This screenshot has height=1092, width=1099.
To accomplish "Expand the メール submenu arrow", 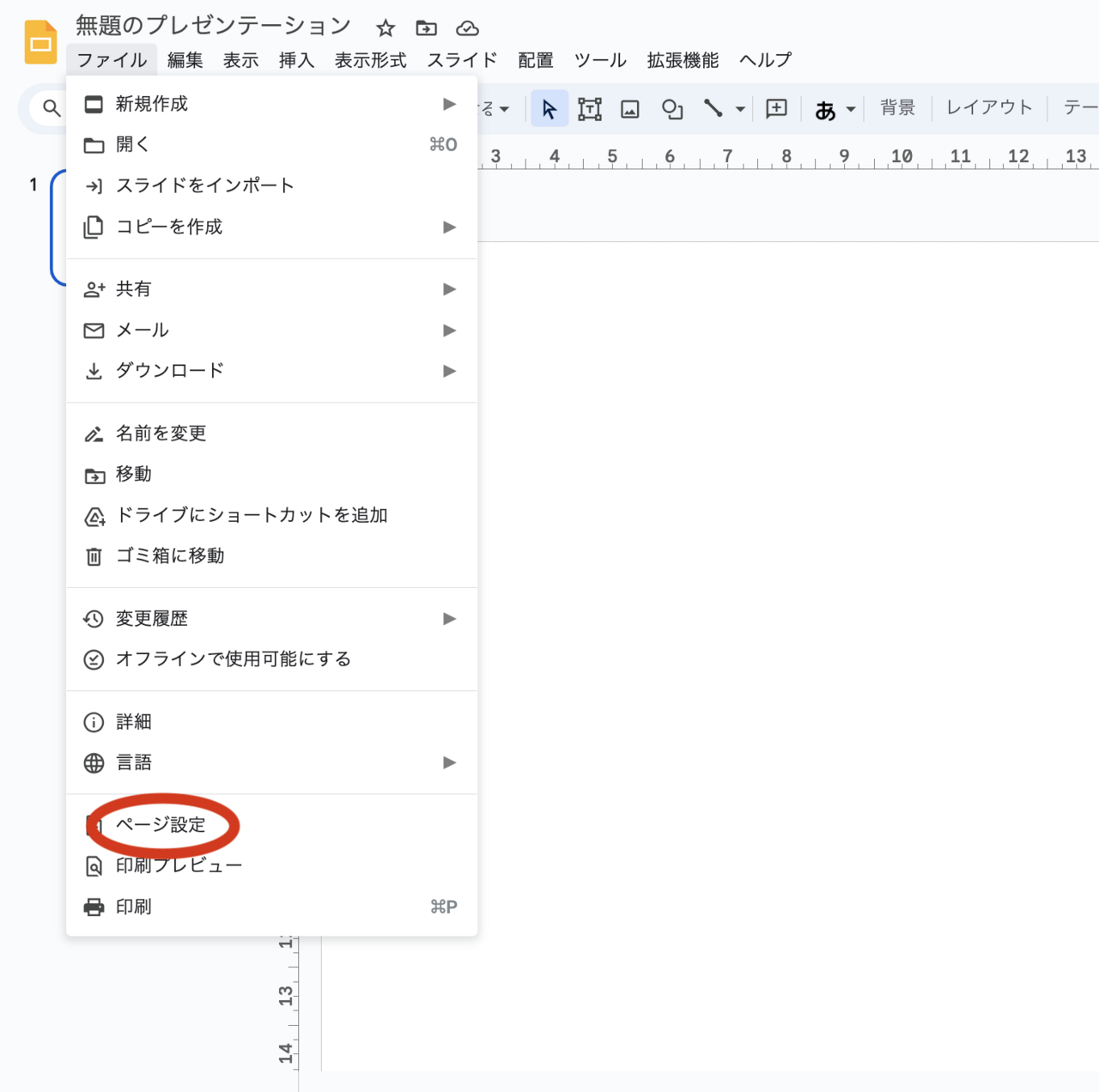I will (449, 330).
